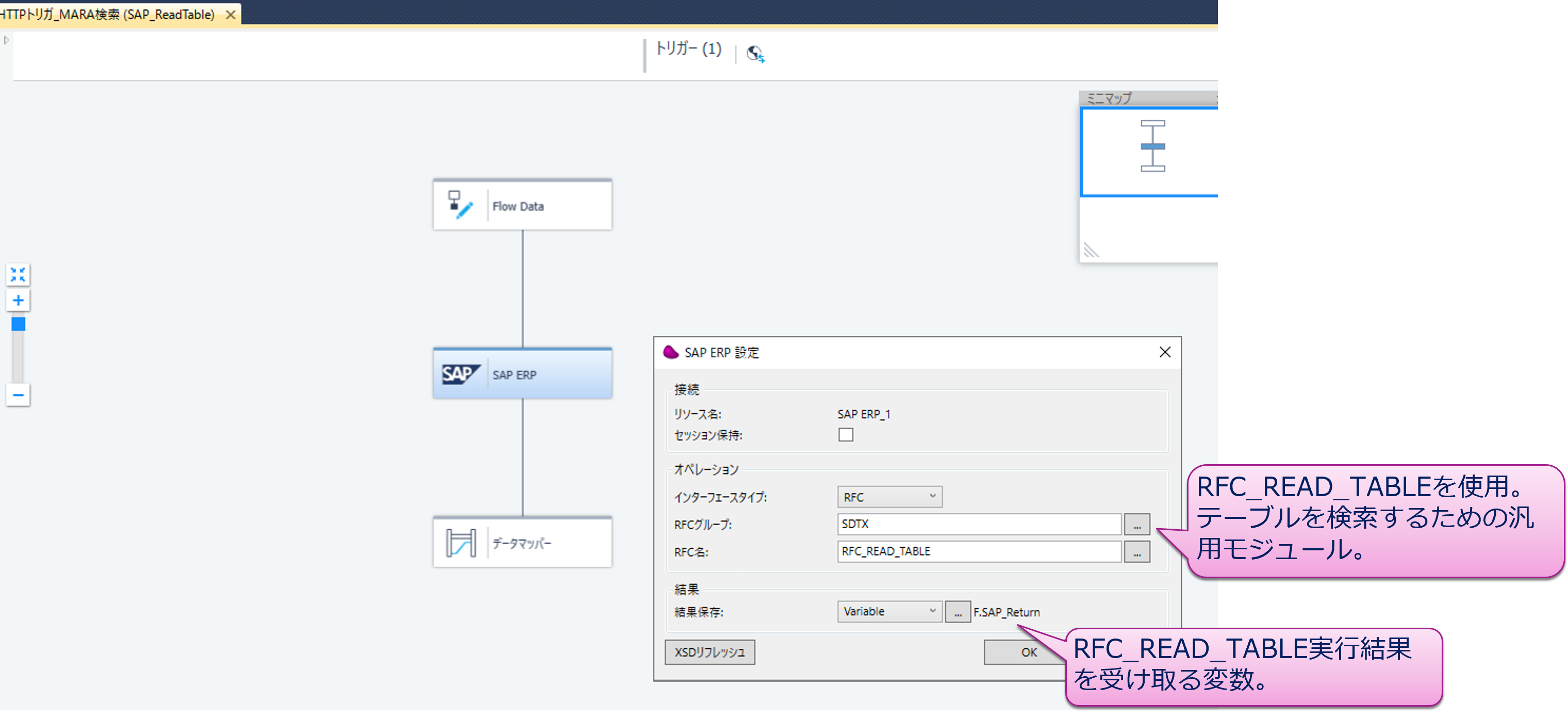Open the トリガー (1) section
The height and width of the screenshot is (719, 1568).
click(688, 50)
